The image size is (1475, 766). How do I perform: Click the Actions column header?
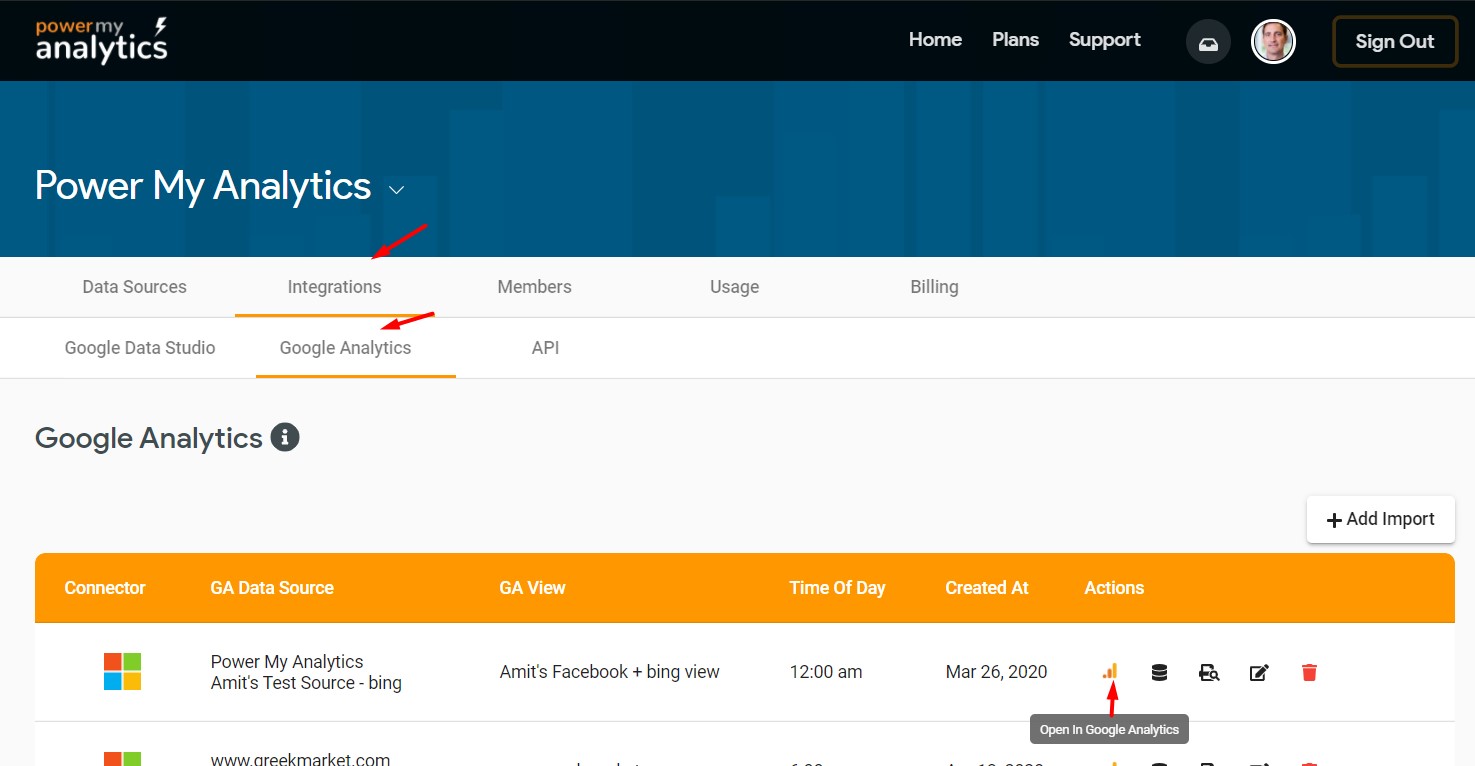tap(1114, 588)
